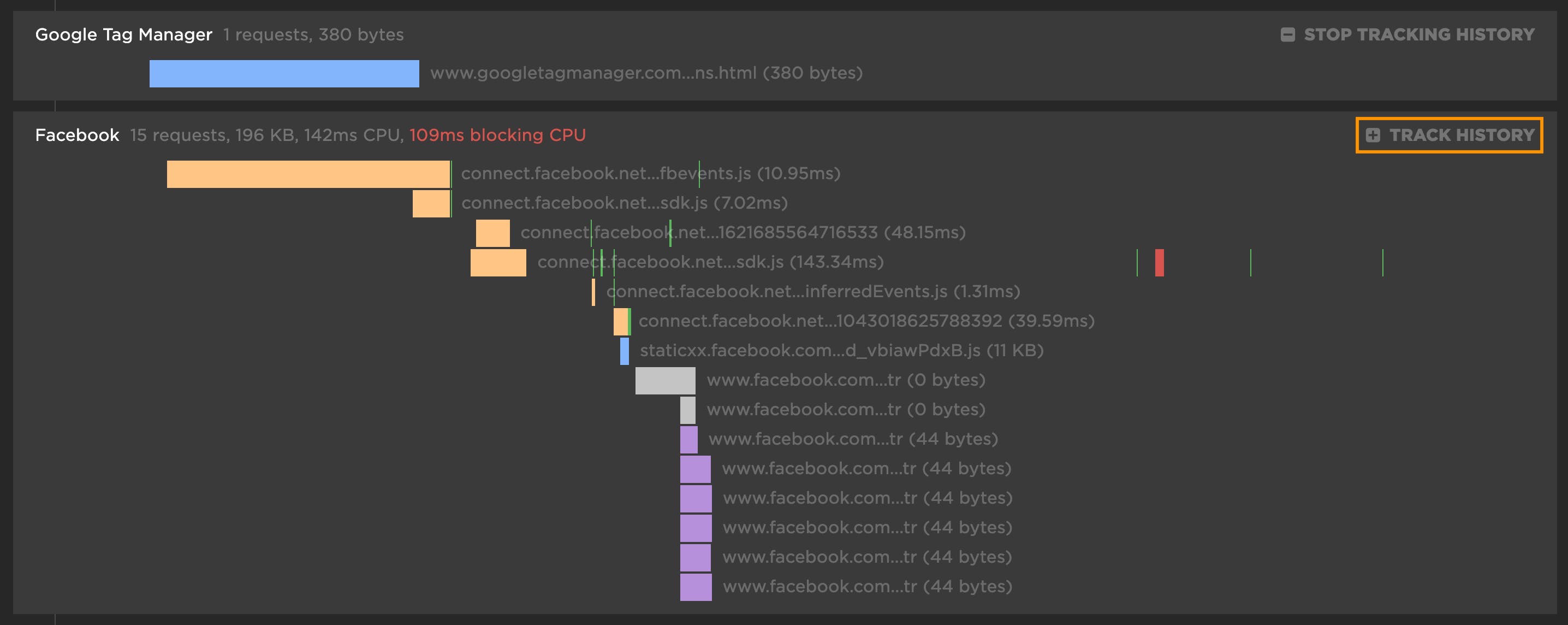
Task: Select the blue googletagmanager ns.html request bar
Action: (x=284, y=74)
